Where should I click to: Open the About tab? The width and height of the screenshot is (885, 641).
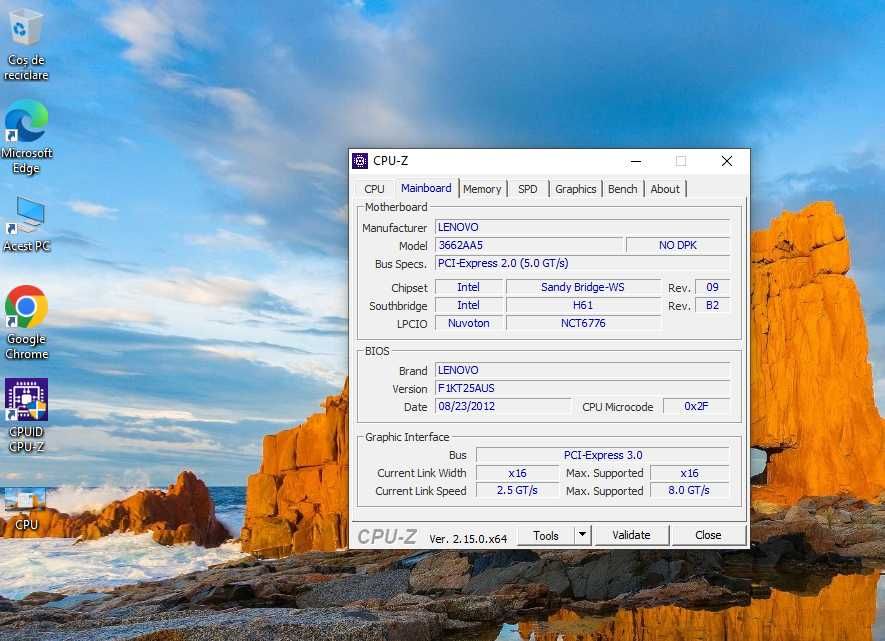[665, 189]
